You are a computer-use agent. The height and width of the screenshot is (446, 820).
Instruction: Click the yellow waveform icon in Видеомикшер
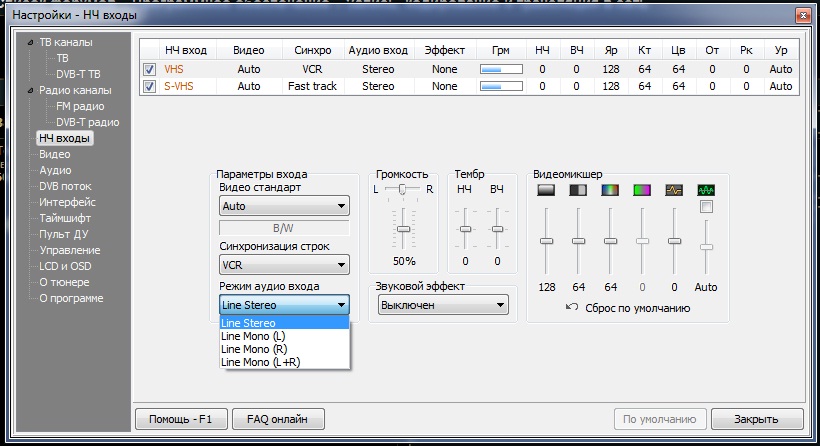pos(674,190)
